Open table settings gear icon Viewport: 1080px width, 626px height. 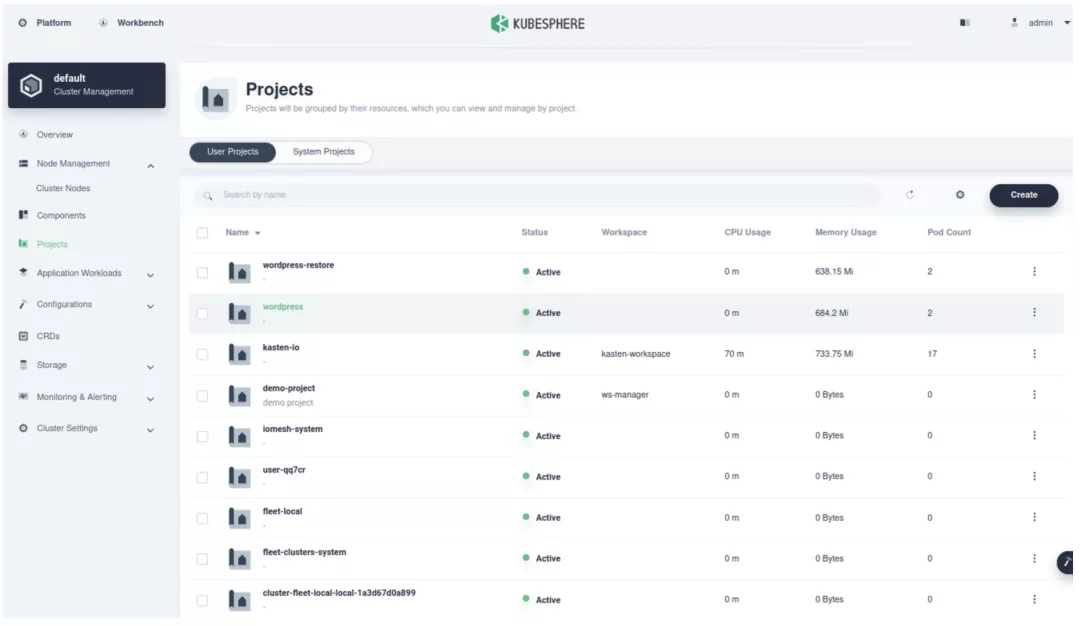click(x=960, y=195)
